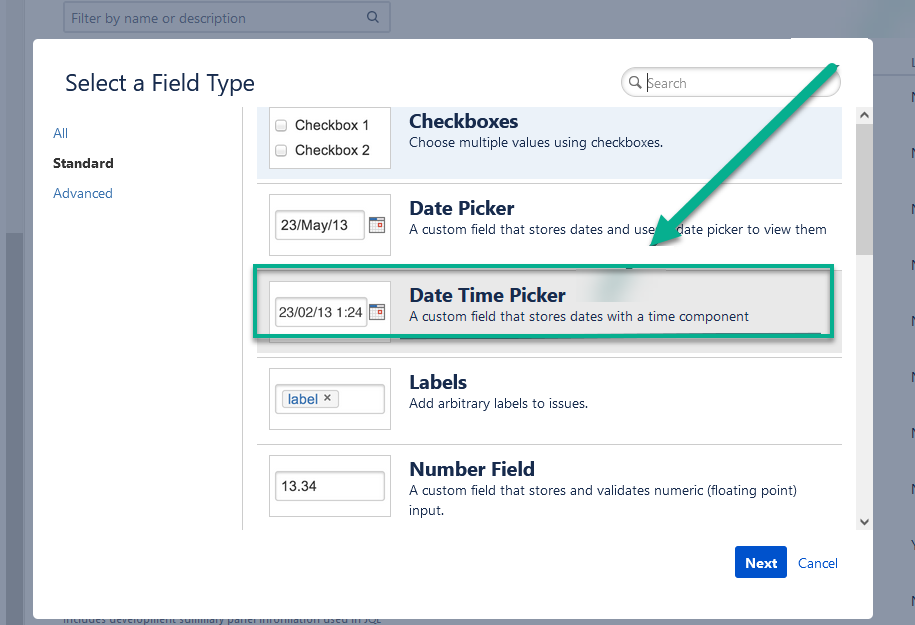The width and height of the screenshot is (915, 625).
Task: Switch to Standard field types
Action: pos(83,163)
